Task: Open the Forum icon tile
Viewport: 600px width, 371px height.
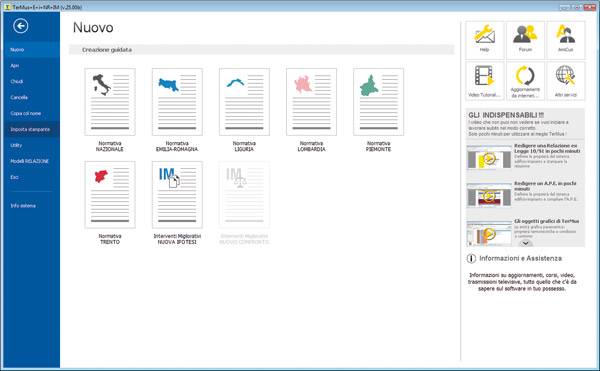Action: click(525, 40)
